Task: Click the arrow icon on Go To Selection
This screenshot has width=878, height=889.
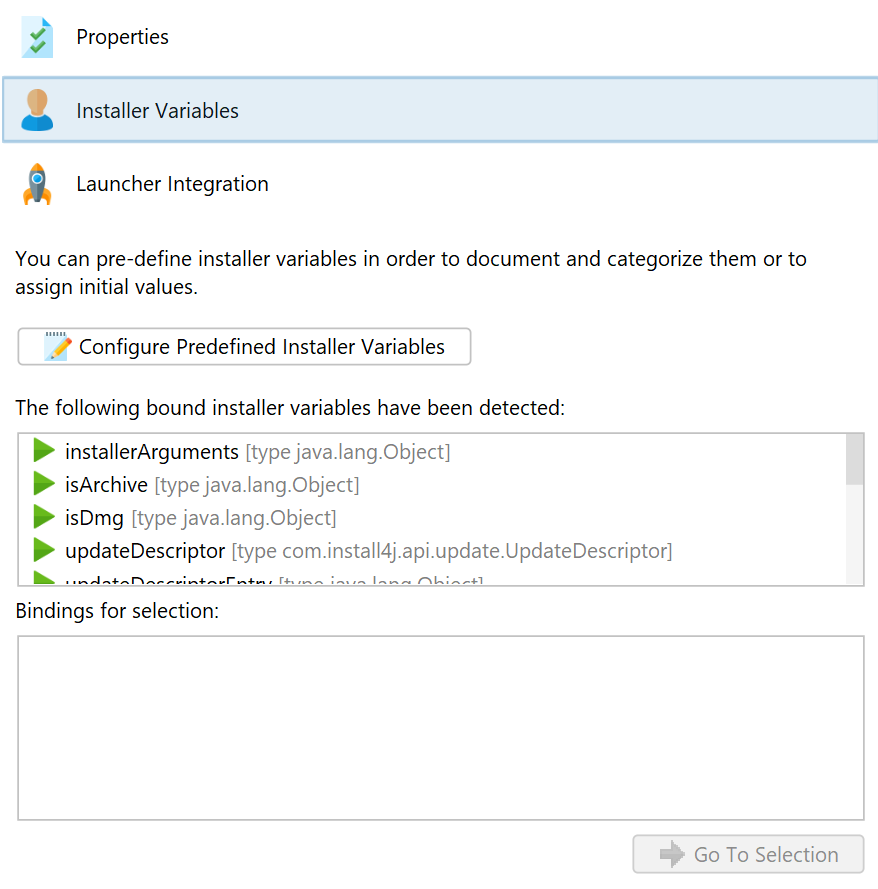Action: [672, 854]
